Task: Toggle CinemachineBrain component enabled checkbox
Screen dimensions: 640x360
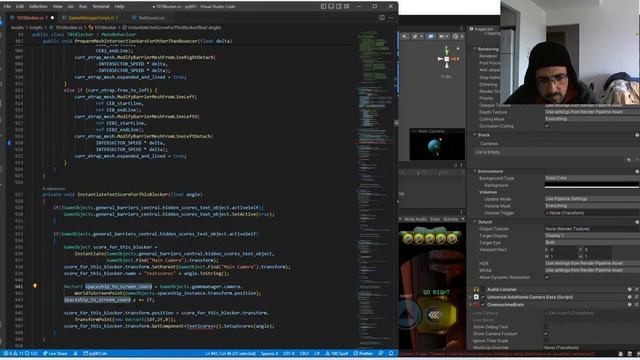Action: pos(483,304)
